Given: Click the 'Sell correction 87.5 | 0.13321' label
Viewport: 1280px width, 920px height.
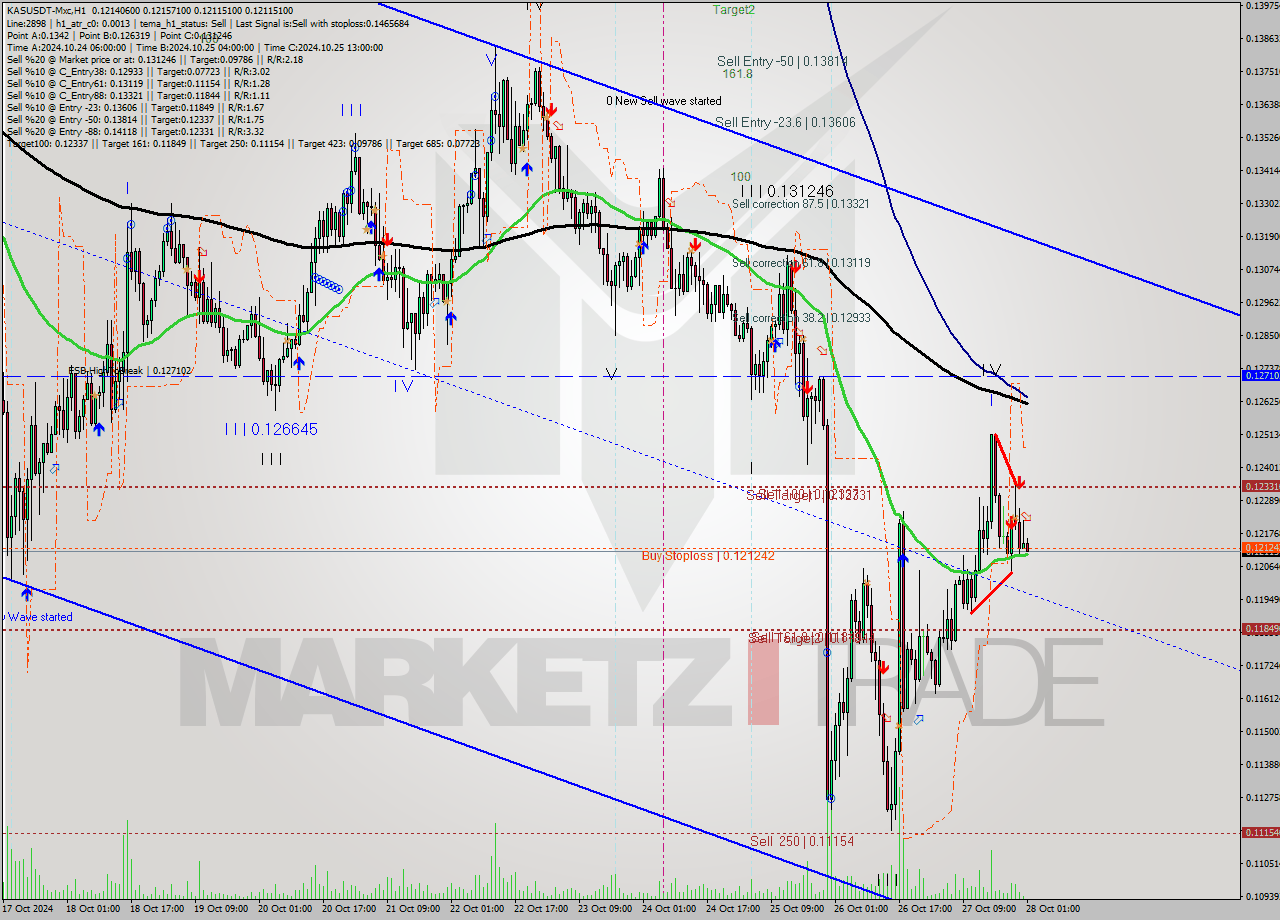Looking at the screenshot, I should tap(800, 203).
